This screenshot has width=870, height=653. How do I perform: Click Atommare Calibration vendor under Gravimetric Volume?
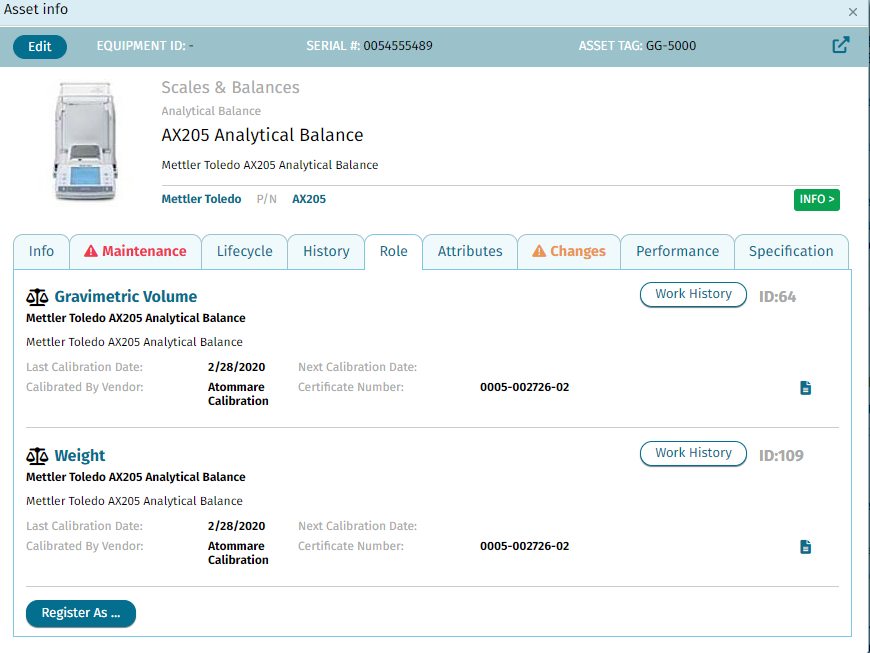[238, 394]
